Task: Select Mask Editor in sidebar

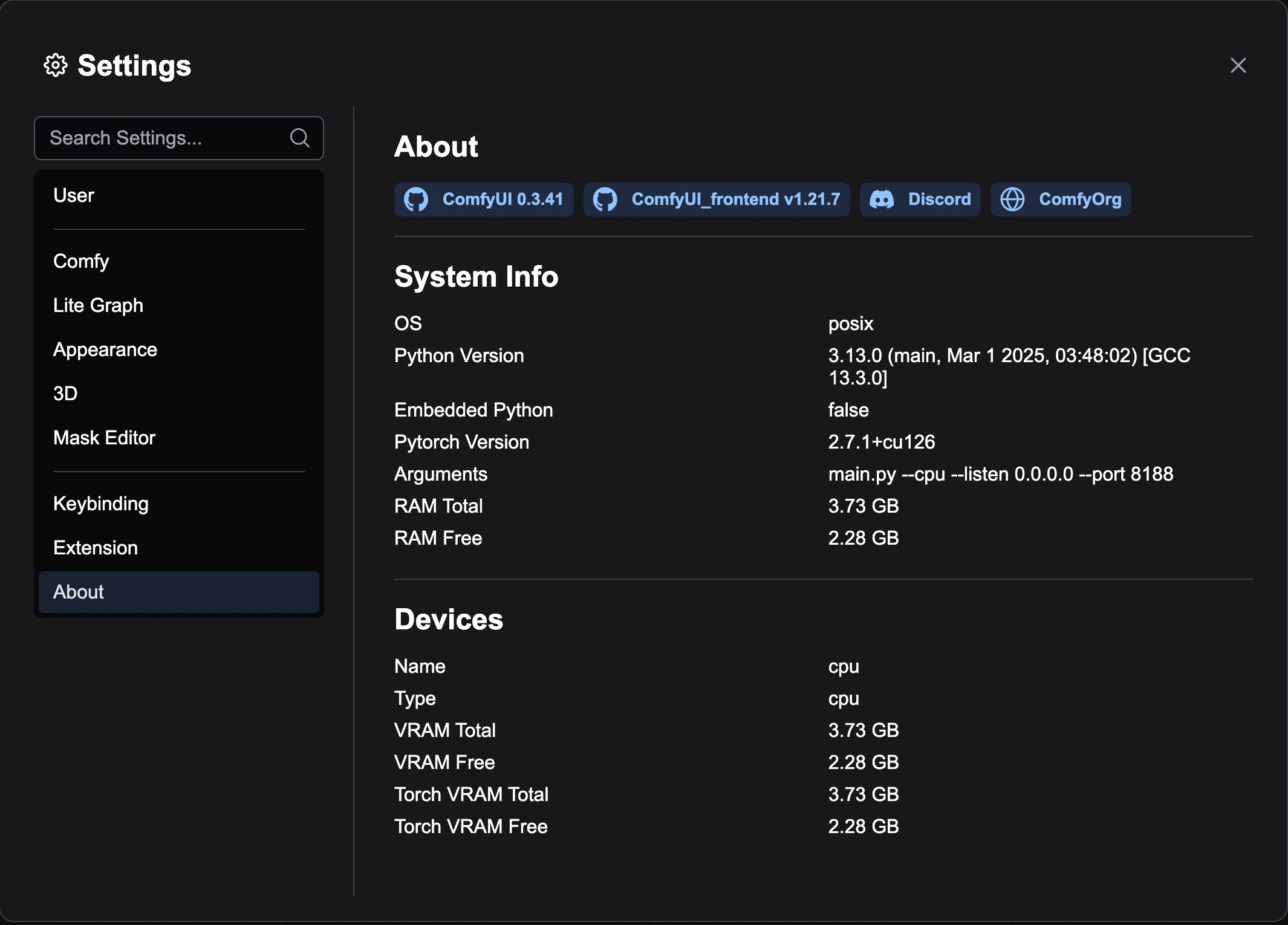Action: tap(104, 438)
